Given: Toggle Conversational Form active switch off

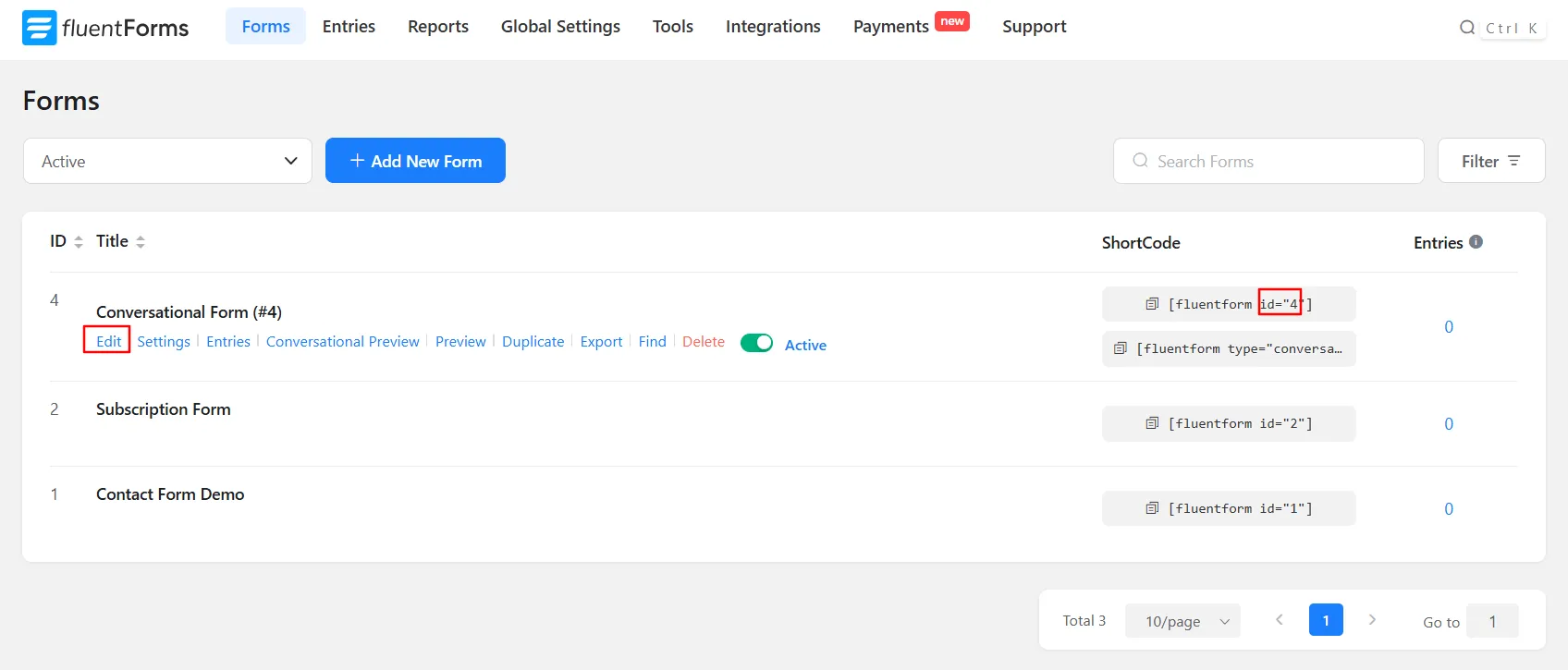Looking at the screenshot, I should tap(756, 343).
